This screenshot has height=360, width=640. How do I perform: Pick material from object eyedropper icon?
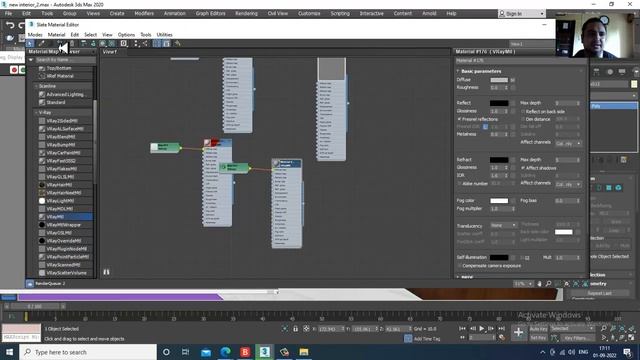point(41,43)
